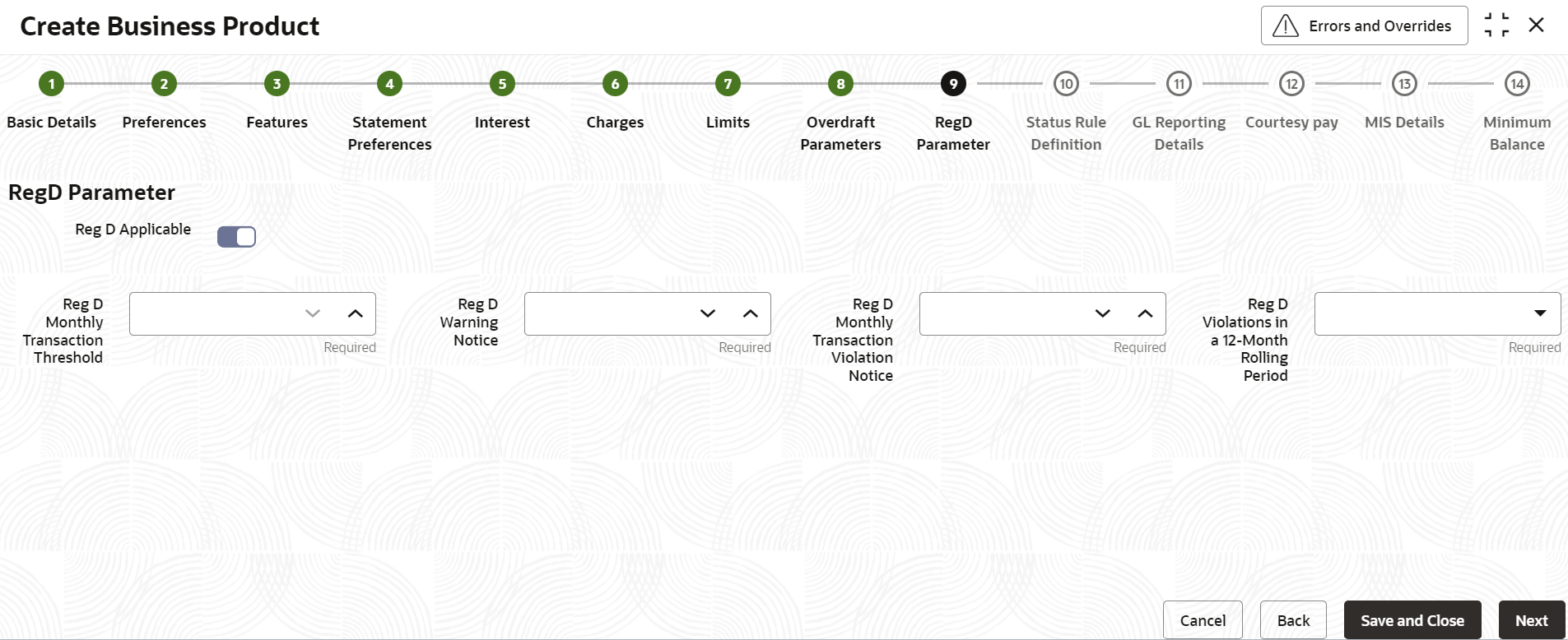Click the Next button

pos(1532,620)
